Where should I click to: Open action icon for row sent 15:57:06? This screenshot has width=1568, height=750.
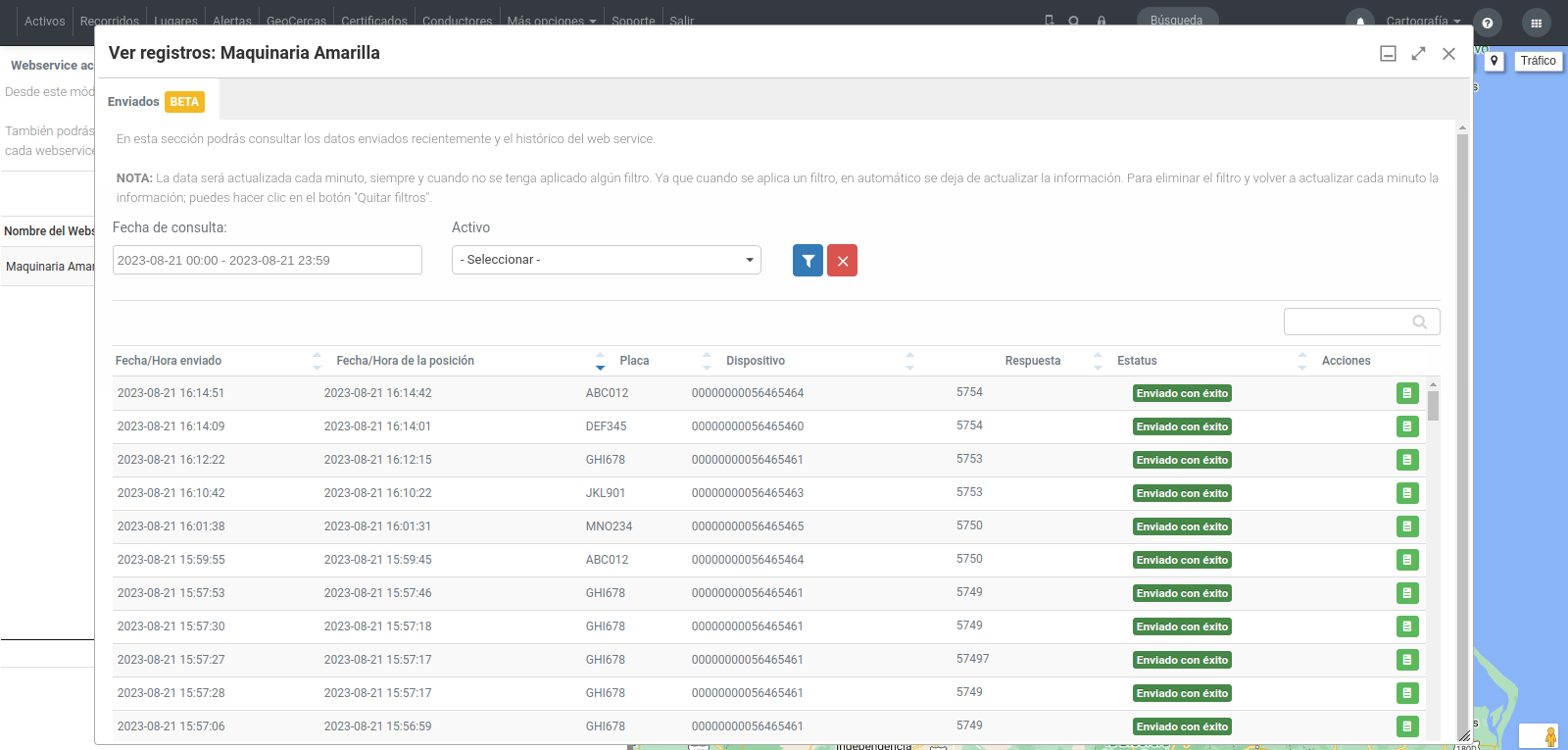point(1407,726)
